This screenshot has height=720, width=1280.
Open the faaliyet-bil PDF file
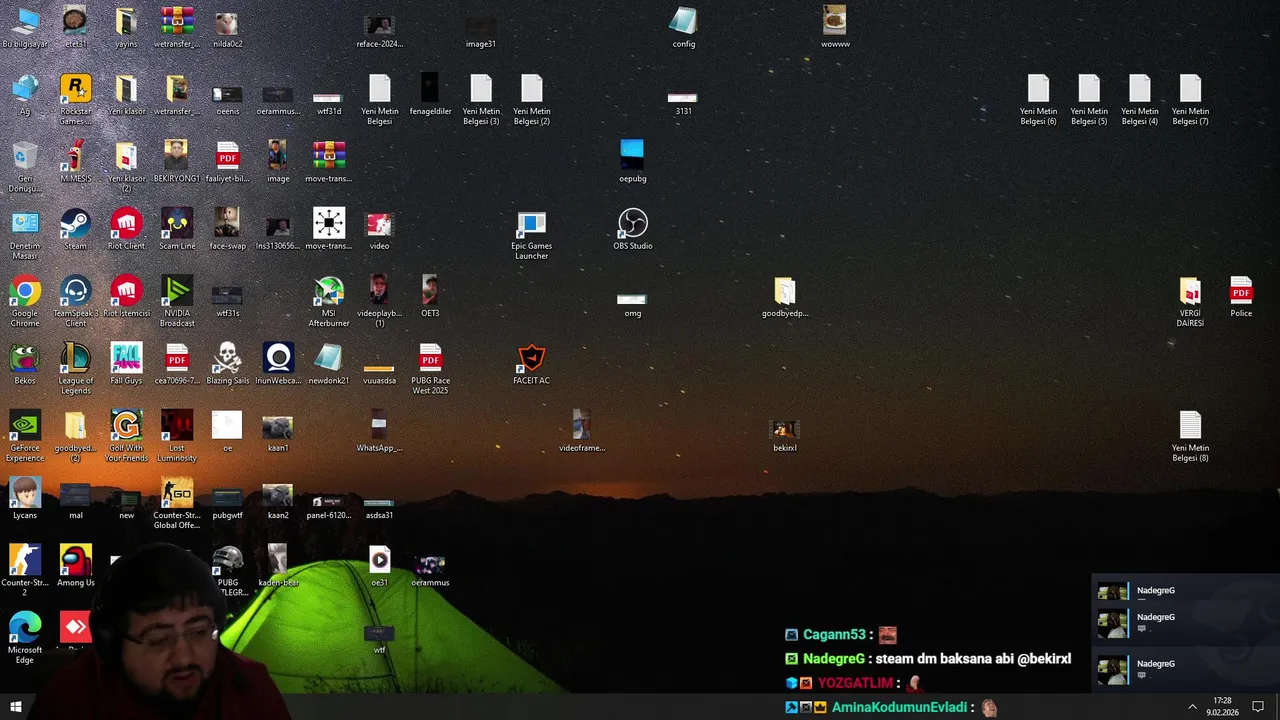(x=227, y=162)
